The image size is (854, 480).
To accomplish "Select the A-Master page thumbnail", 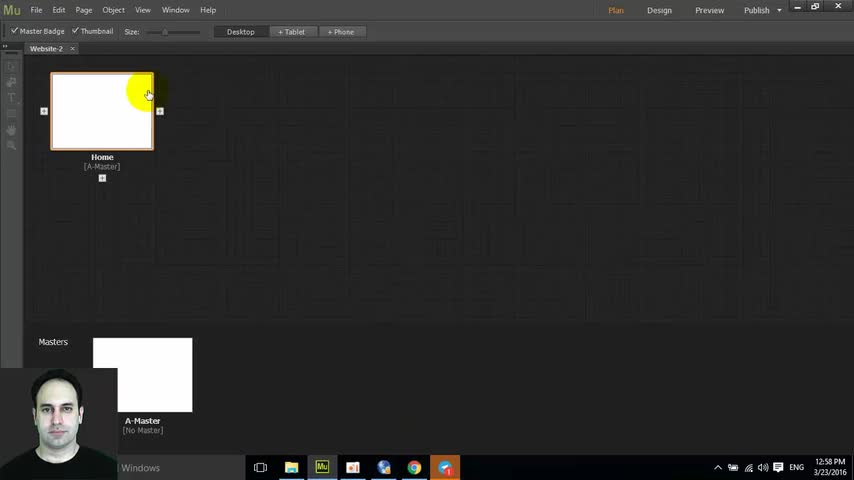I will (143, 375).
